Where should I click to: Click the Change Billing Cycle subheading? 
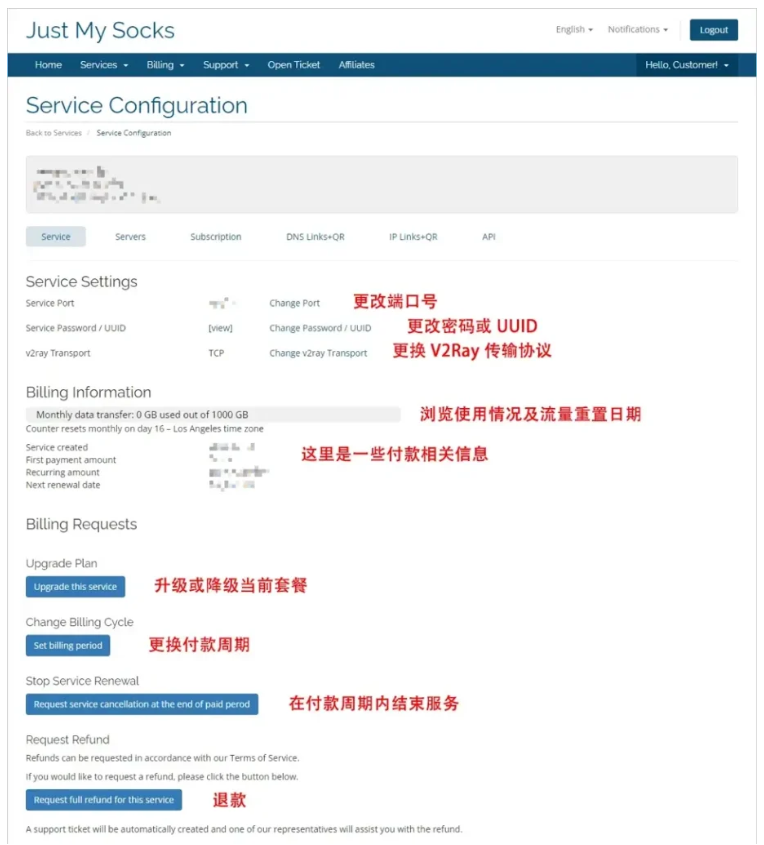(x=80, y=622)
